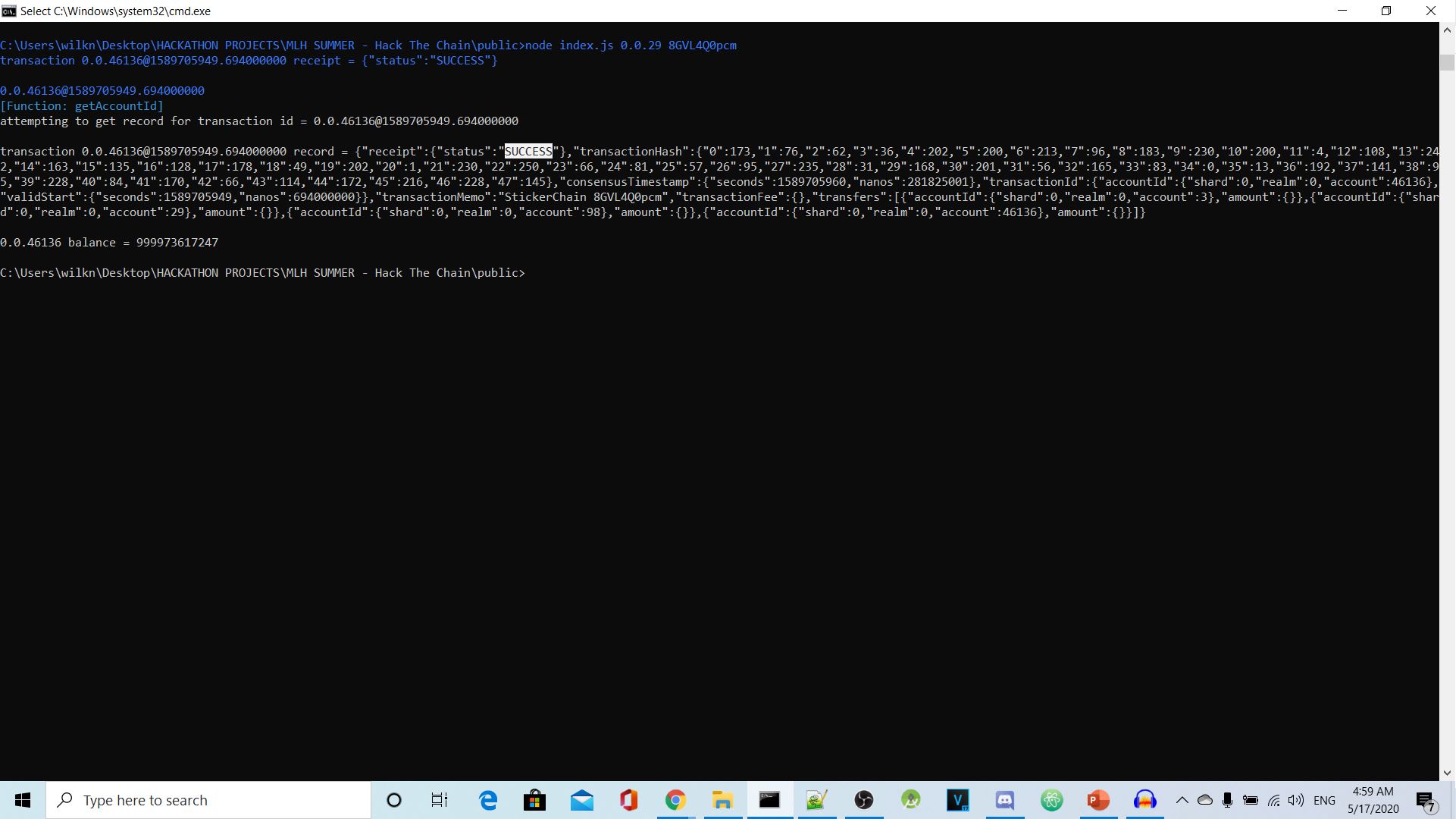1456x819 pixels.
Task: Open Microsoft Edge from the taskbar
Action: click(488, 800)
